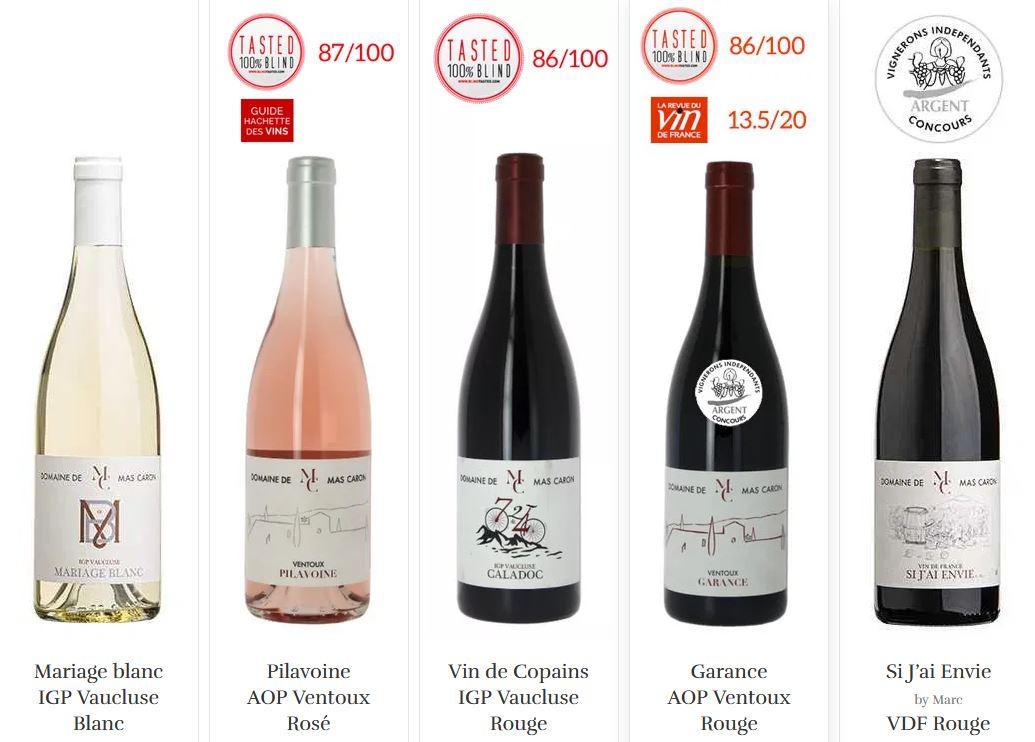The width and height of the screenshot is (1035, 742).
Task: Open the Garance AOP Ventoux Rouge link
Action: click(729, 697)
